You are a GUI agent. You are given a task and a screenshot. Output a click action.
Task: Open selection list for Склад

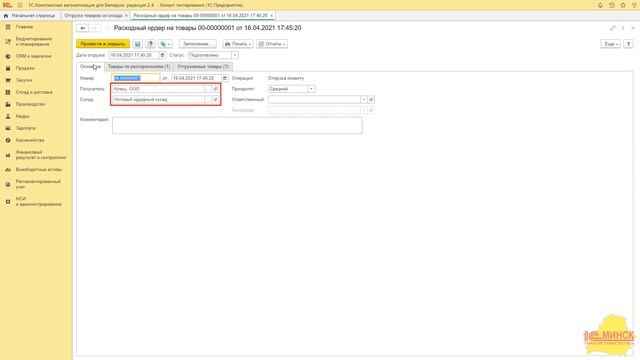coord(208,99)
